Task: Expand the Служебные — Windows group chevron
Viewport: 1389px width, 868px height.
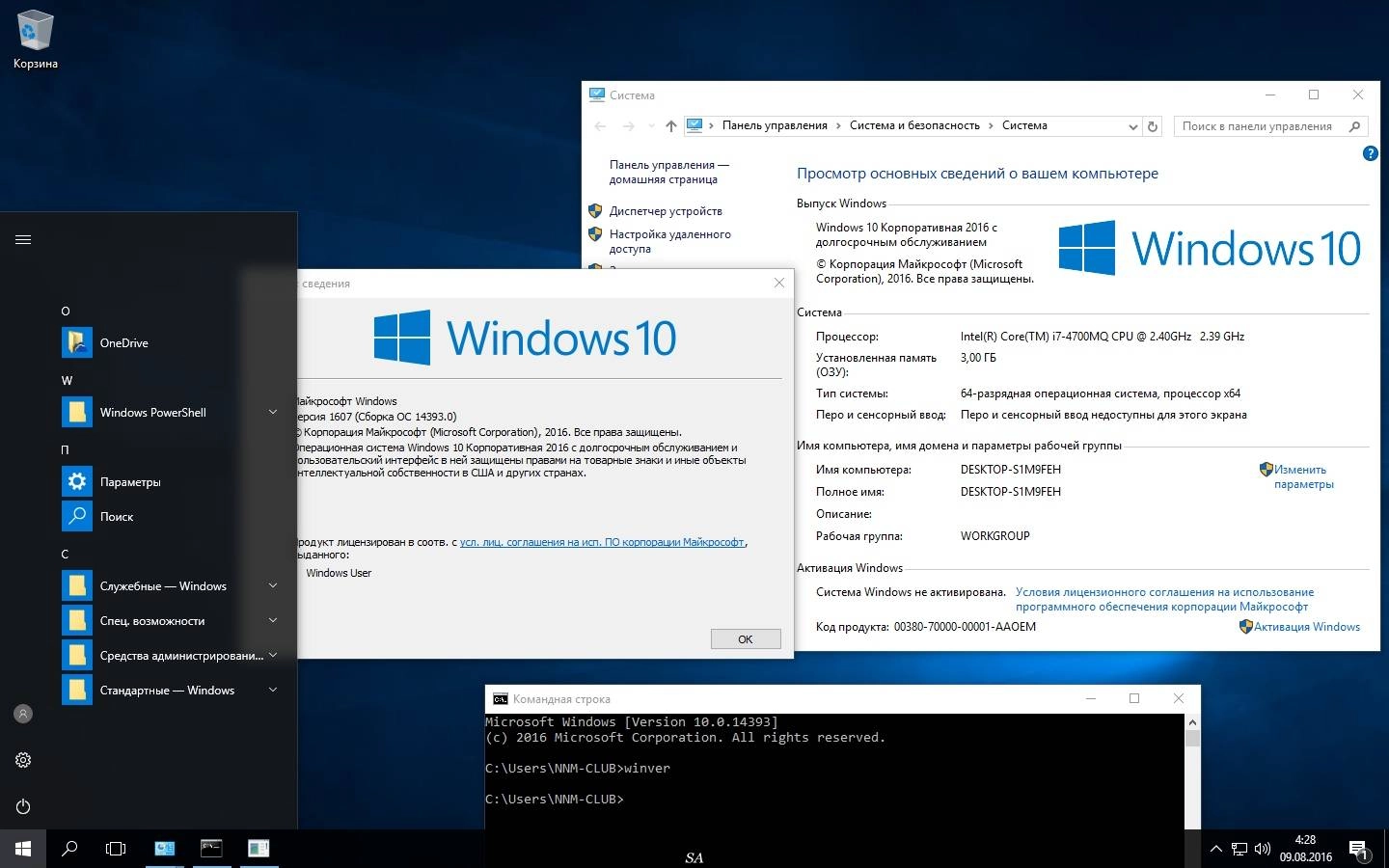Action: coord(273,585)
